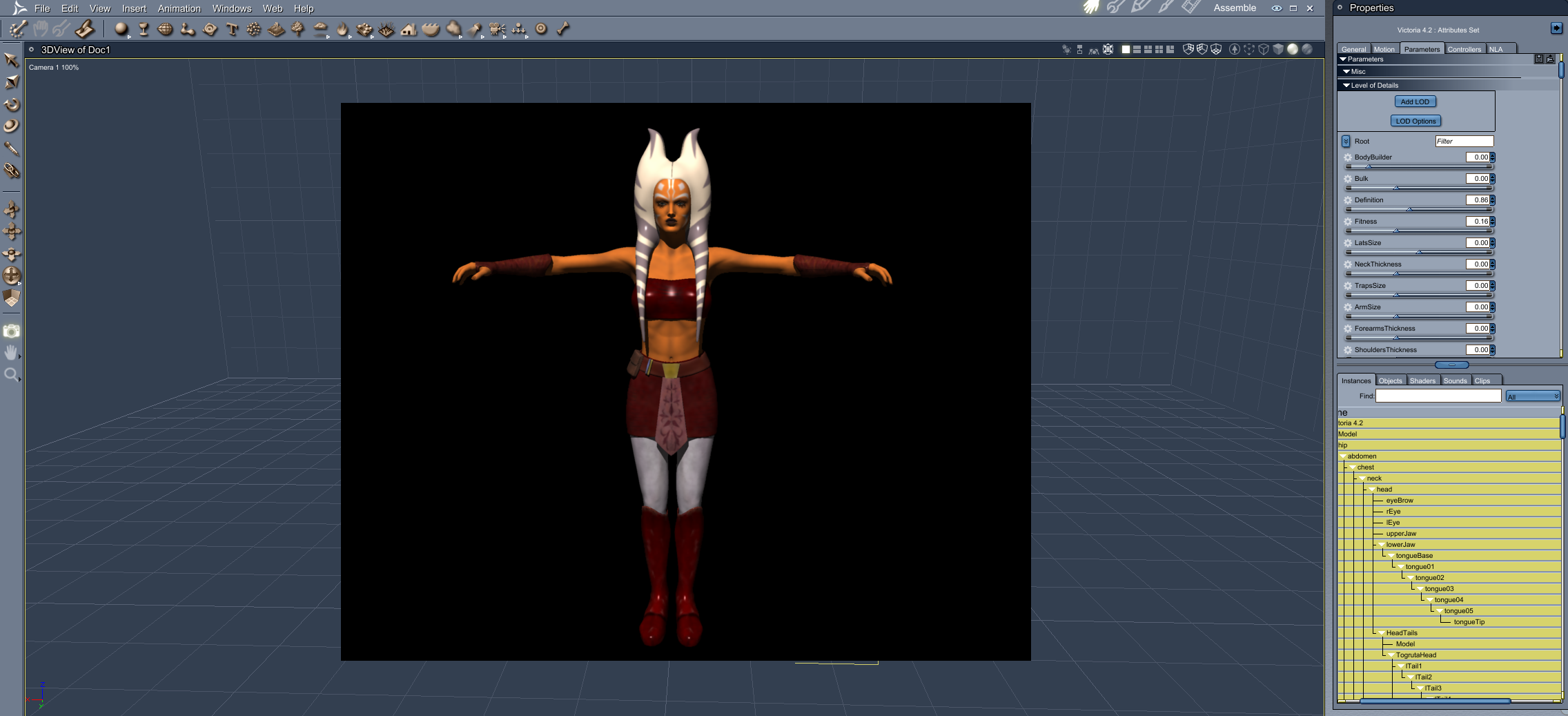
Task: Insert a plant tree object
Action: [298, 29]
